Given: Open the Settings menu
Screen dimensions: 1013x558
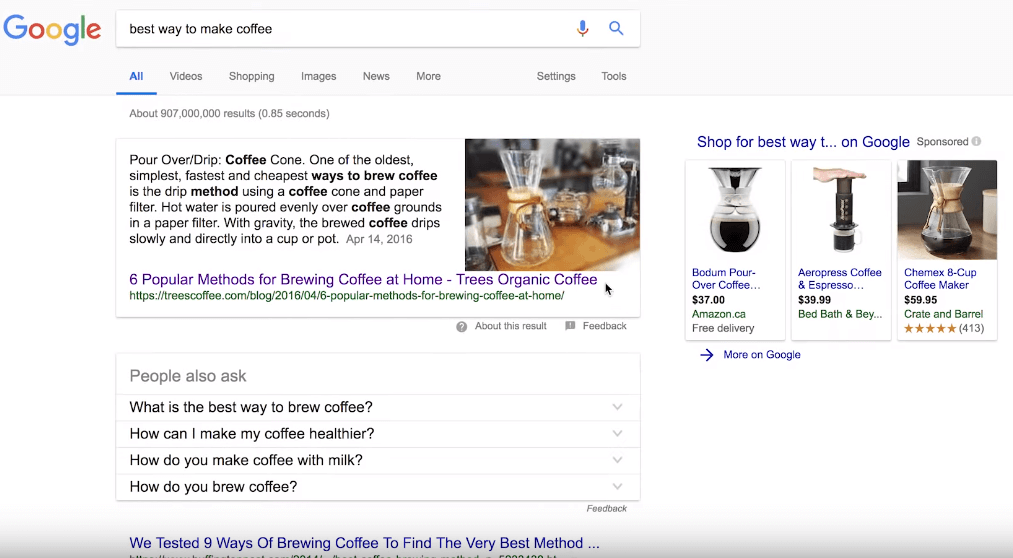Looking at the screenshot, I should point(556,76).
